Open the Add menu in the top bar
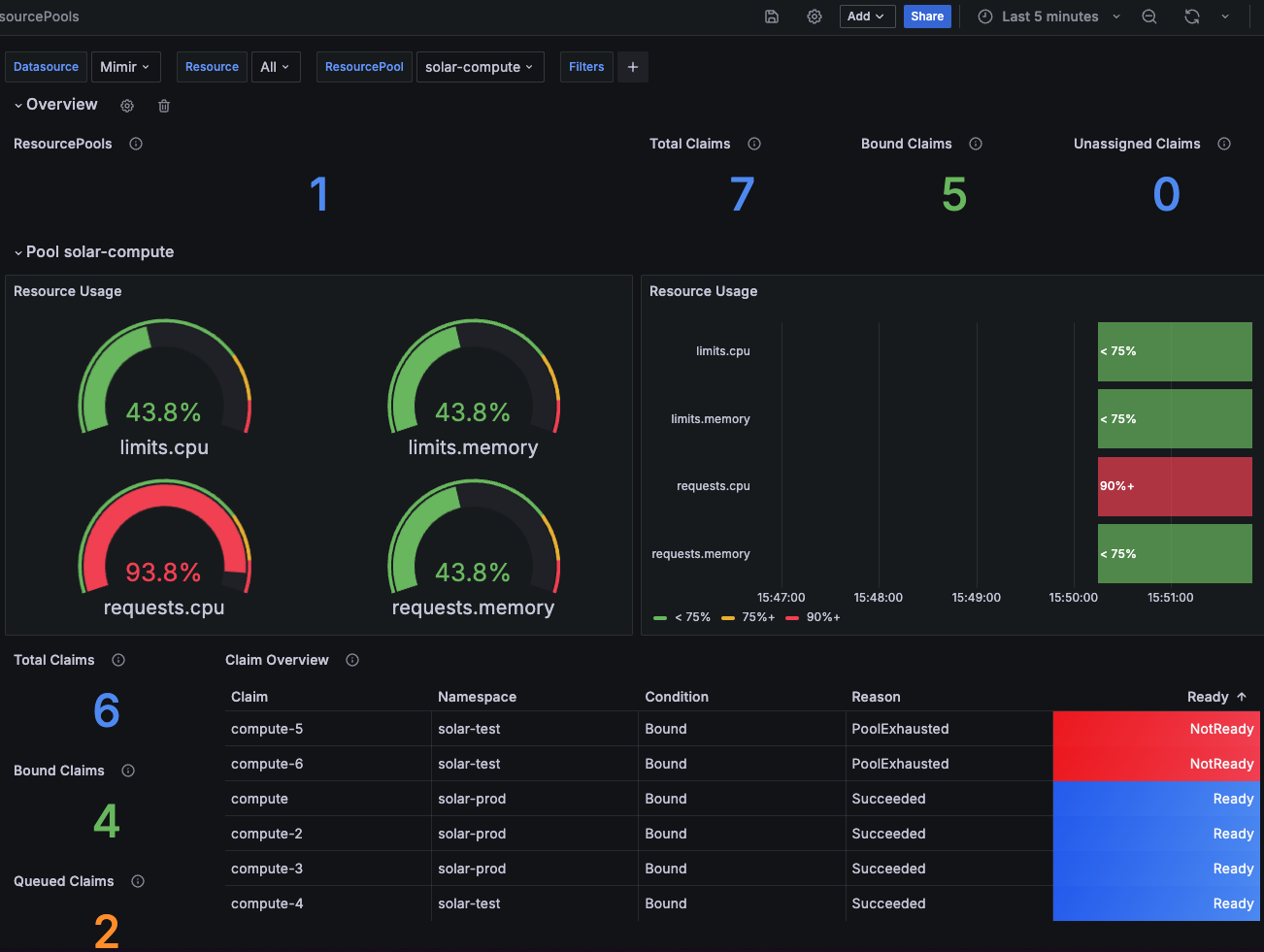 867,16
